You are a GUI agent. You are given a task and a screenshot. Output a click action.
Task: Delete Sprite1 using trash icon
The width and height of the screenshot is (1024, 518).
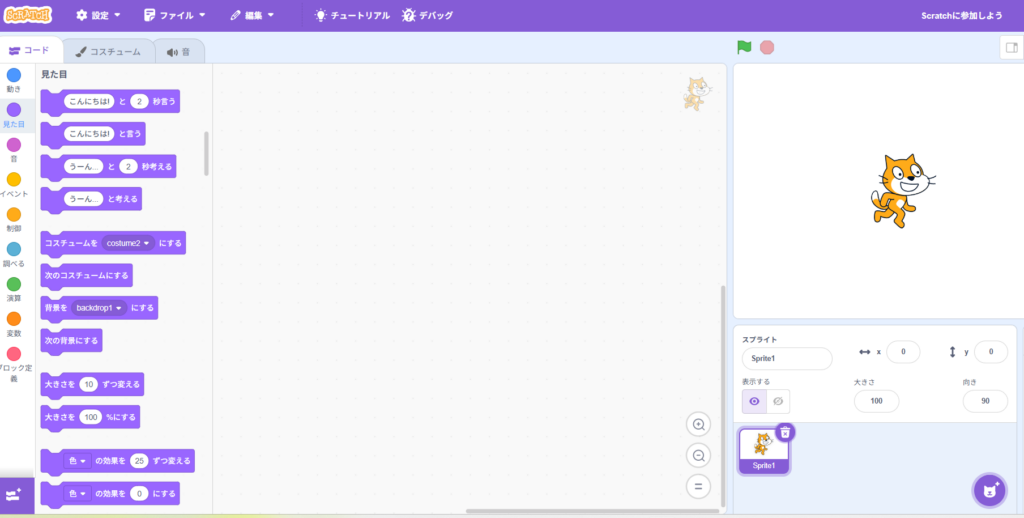785,432
